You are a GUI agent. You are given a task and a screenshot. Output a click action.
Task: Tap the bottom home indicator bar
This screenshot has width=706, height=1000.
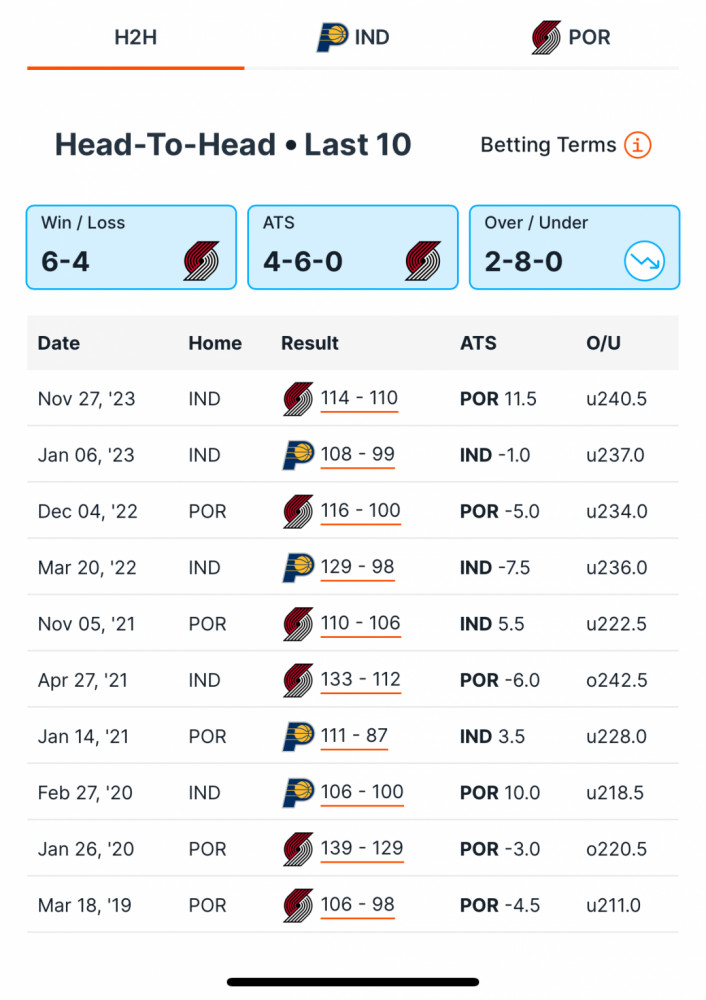click(x=353, y=982)
